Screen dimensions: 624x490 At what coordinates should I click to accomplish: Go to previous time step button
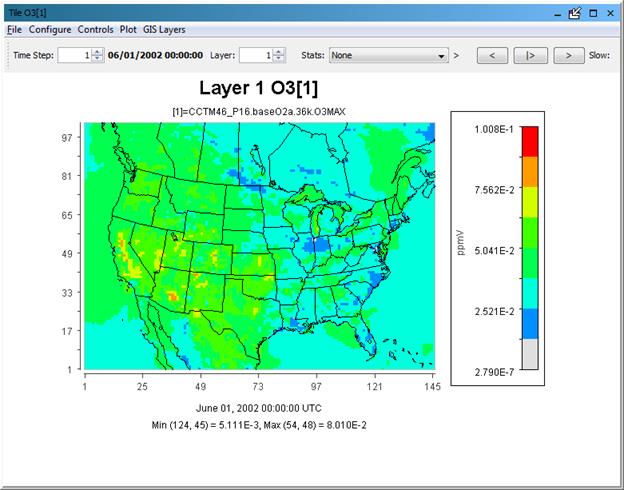(492, 55)
